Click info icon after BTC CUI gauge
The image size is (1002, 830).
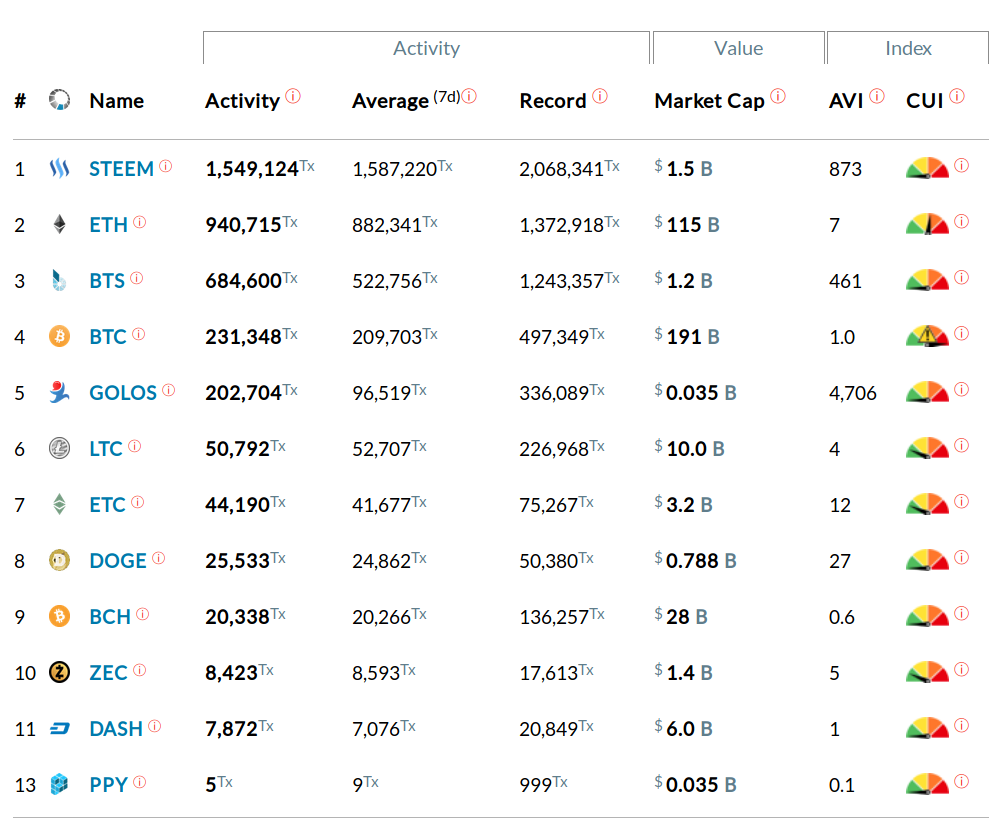(962, 334)
